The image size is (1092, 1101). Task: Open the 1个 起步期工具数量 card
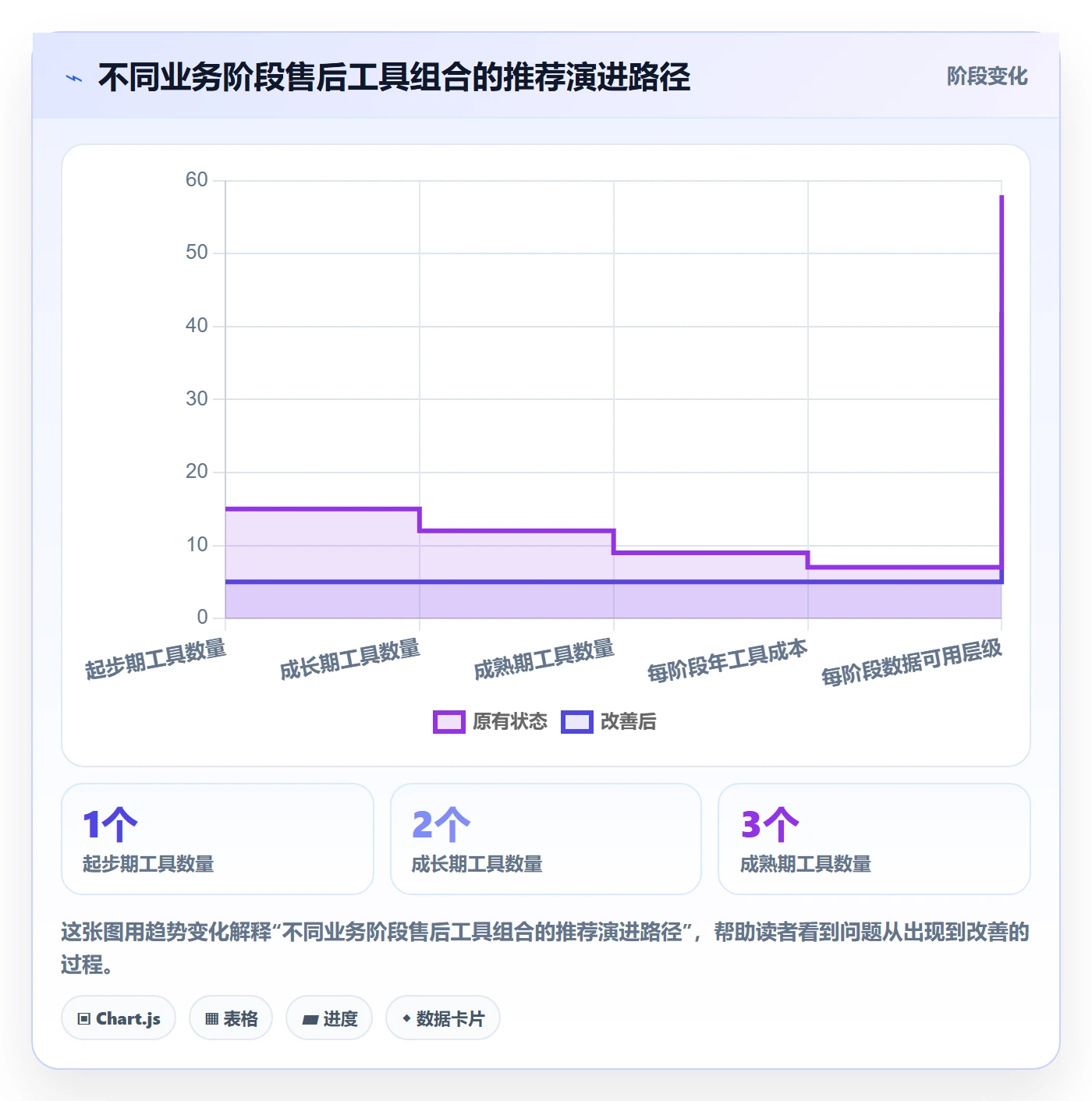point(218,839)
